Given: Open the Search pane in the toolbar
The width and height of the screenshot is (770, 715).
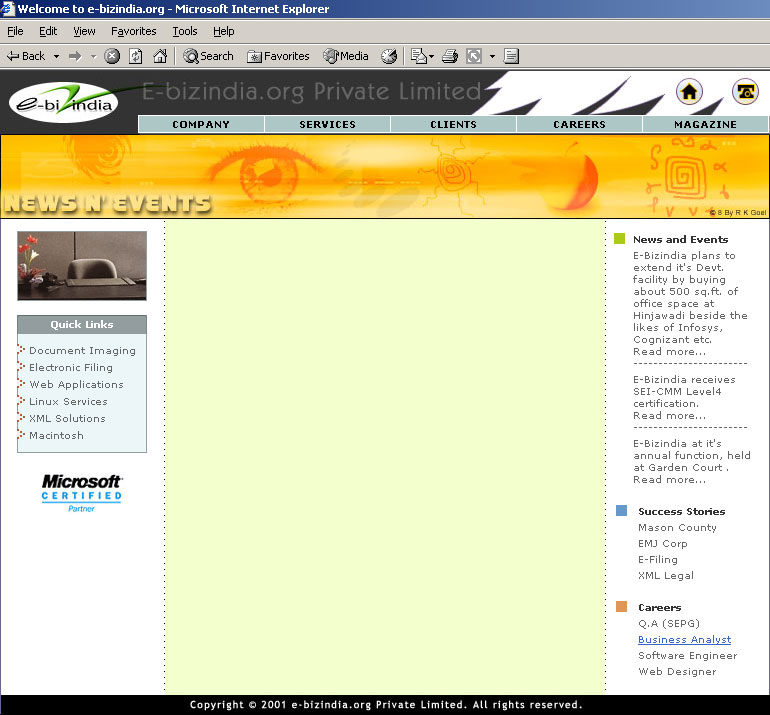Looking at the screenshot, I should coord(208,56).
